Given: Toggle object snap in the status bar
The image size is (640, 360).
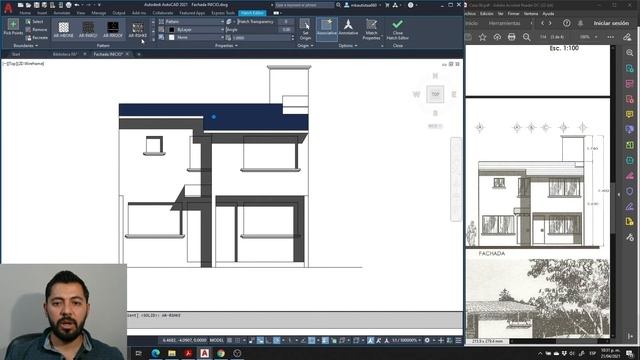Looking at the screenshot, I should [x=311, y=340].
